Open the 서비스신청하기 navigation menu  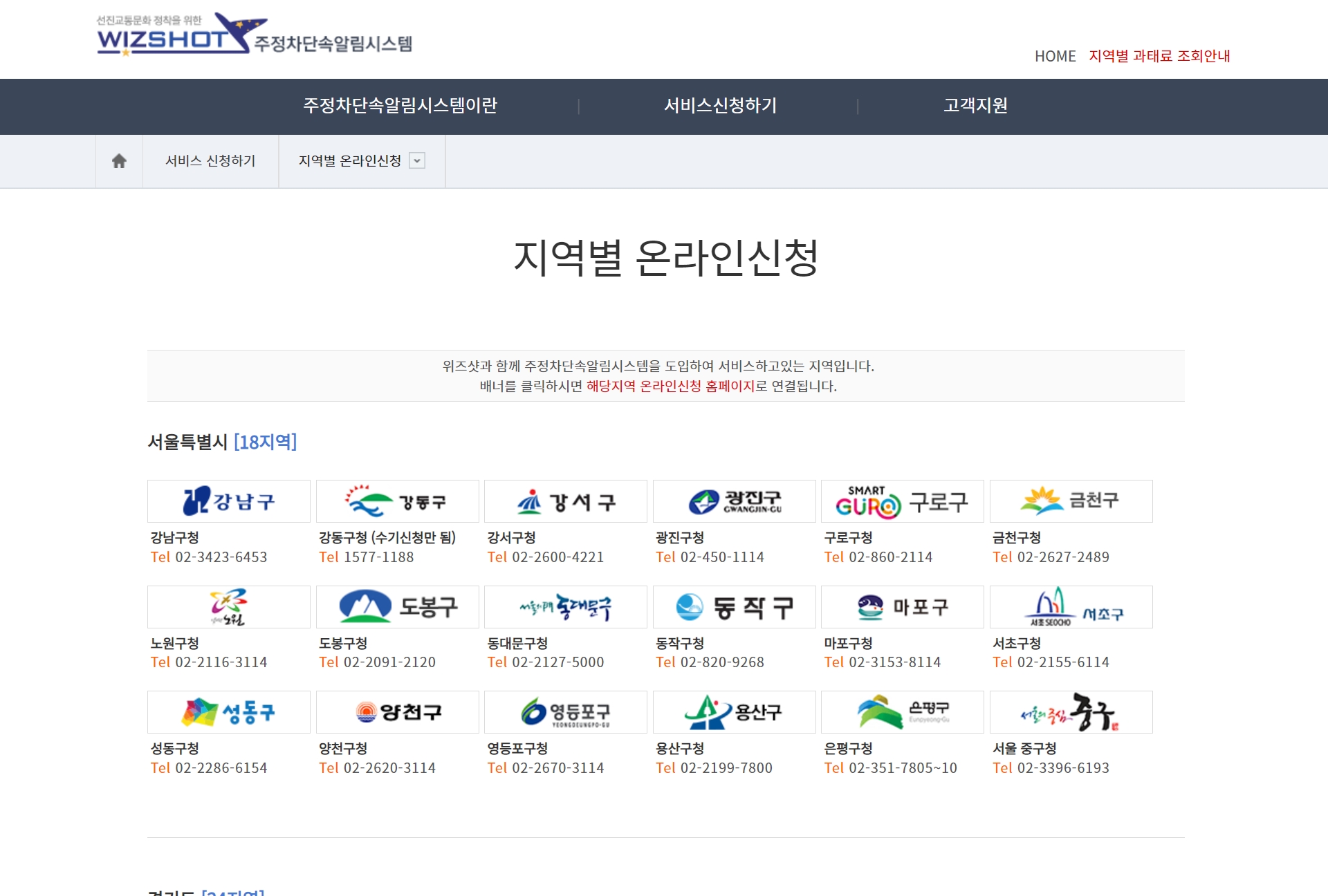click(x=720, y=106)
